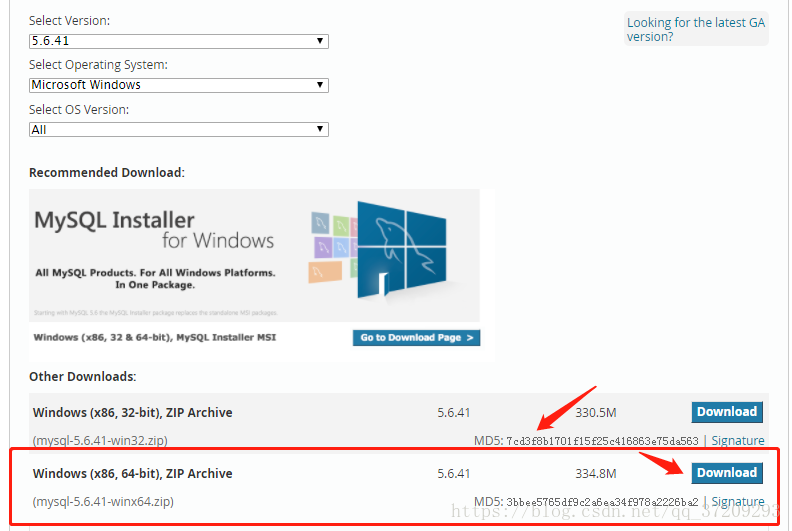Click the file name "(mysql-5.6.41-winx64.zip)"
792x531 pixels.
tap(103, 502)
